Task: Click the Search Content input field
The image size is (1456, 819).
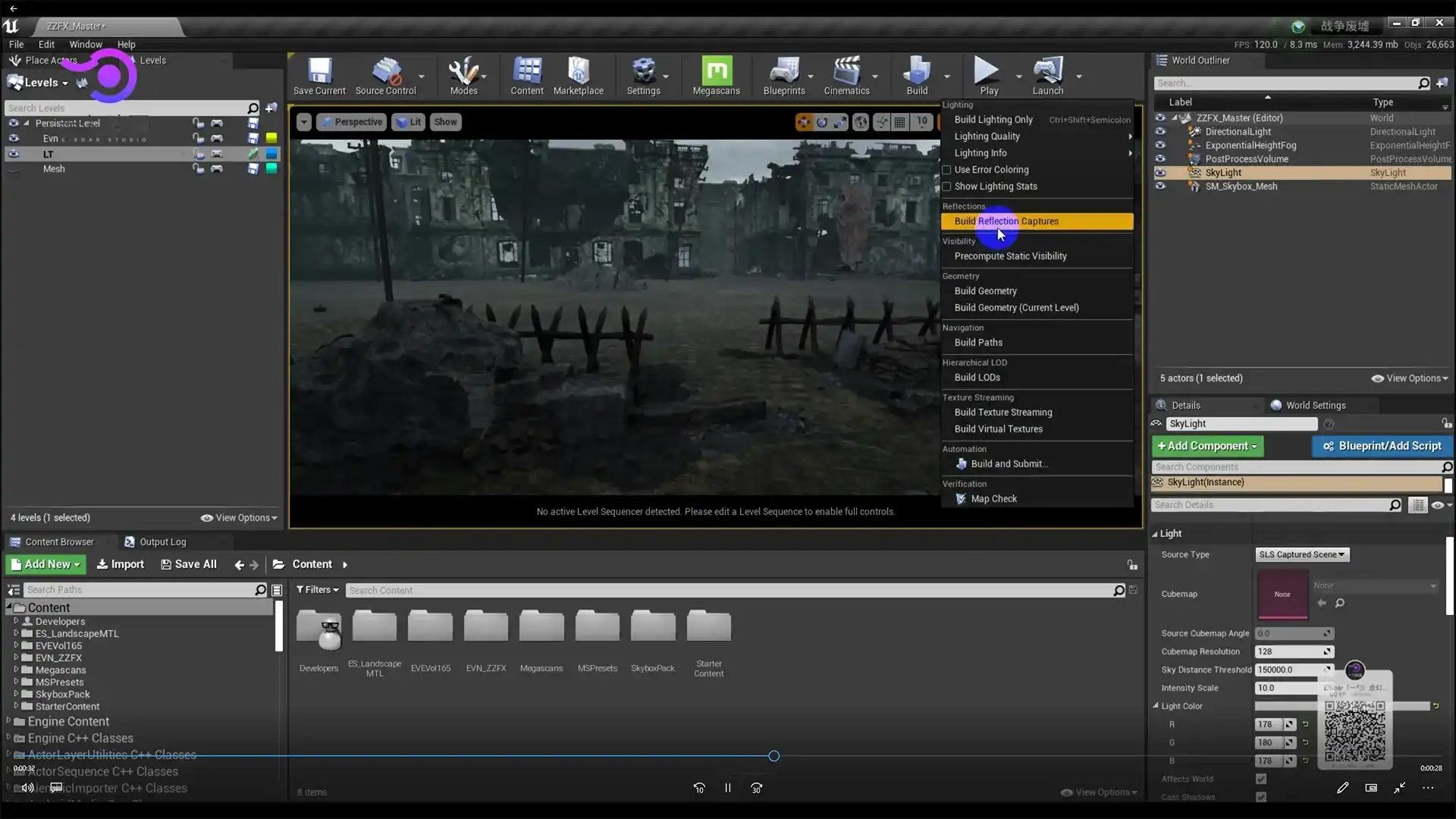Action: click(x=728, y=590)
